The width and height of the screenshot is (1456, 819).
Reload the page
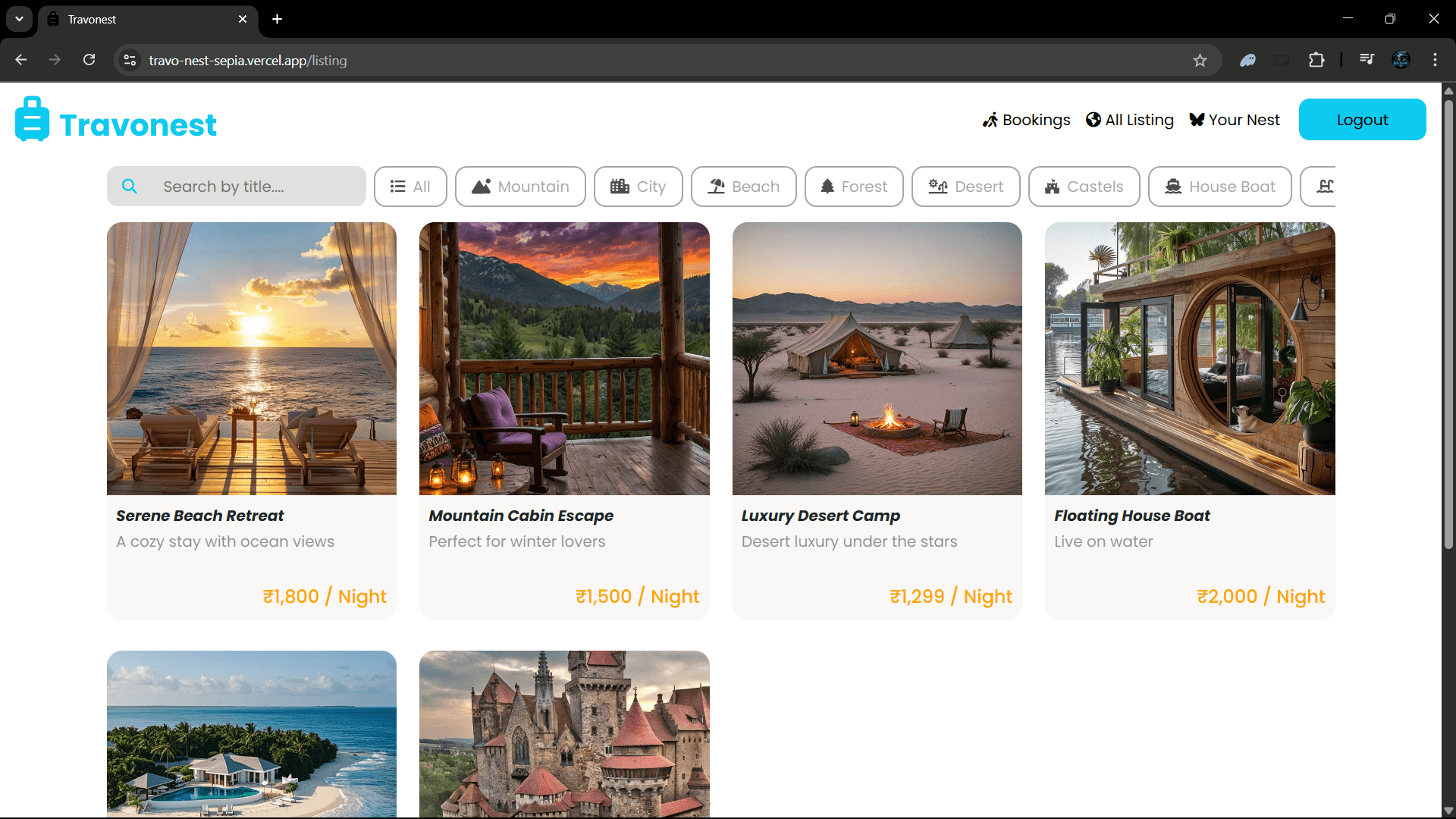[89, 60]
